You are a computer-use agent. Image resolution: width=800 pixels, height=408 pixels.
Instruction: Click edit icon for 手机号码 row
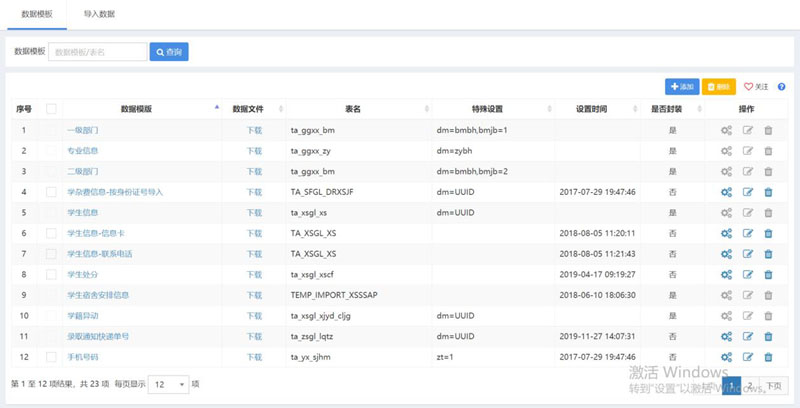click(x=748, y=358)
